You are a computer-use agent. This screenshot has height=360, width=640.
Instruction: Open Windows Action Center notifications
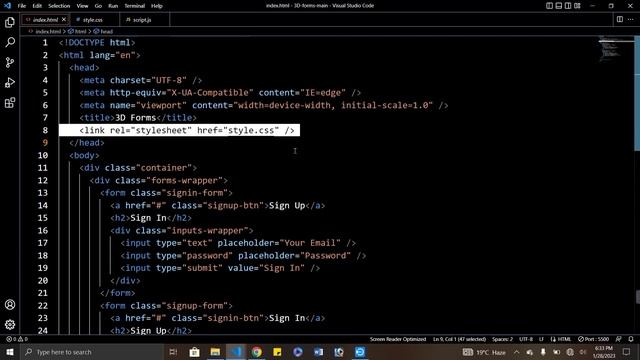[x=626, y=352]
